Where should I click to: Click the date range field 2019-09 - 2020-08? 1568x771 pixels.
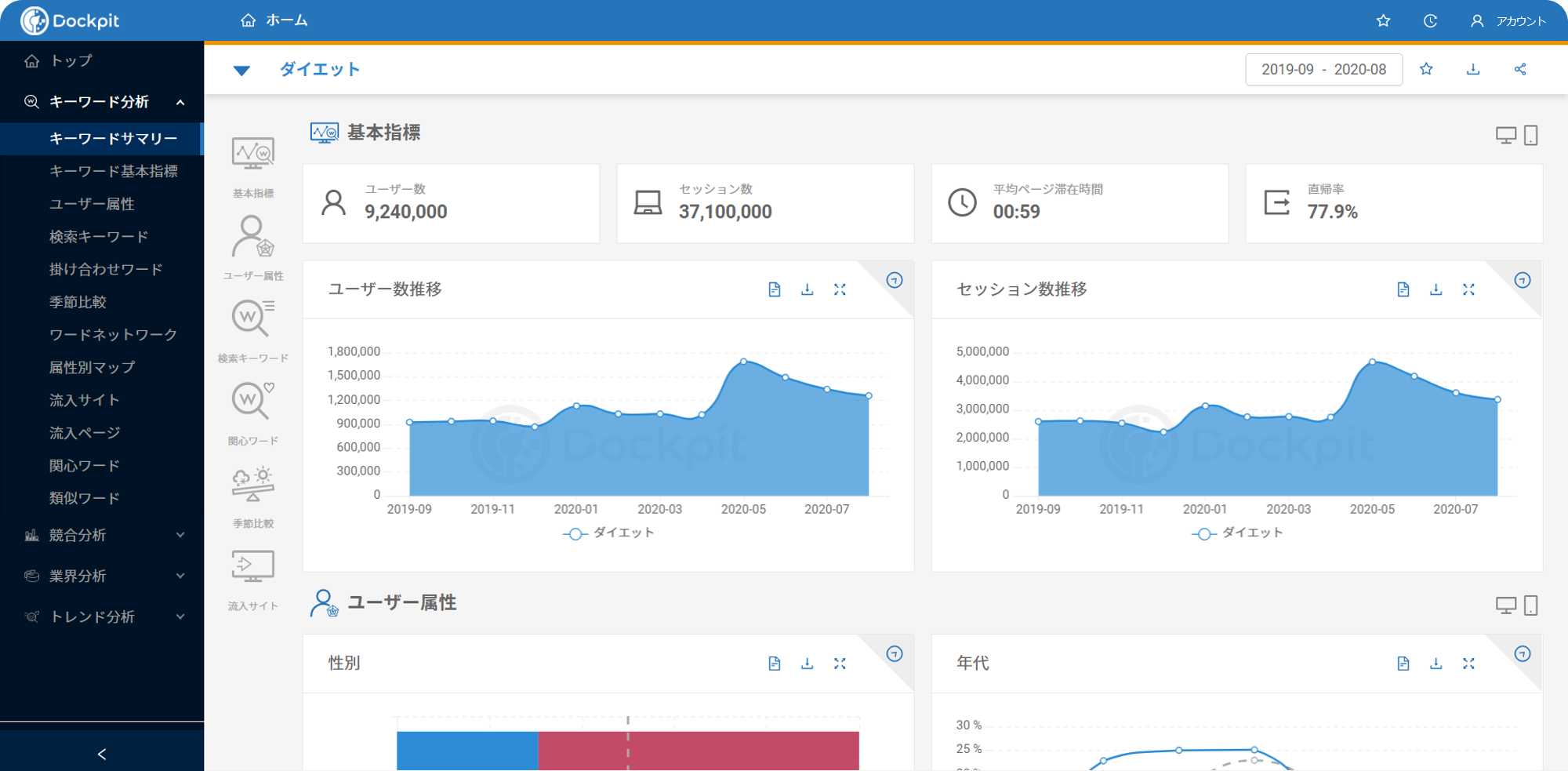(x=1323, y=69)
